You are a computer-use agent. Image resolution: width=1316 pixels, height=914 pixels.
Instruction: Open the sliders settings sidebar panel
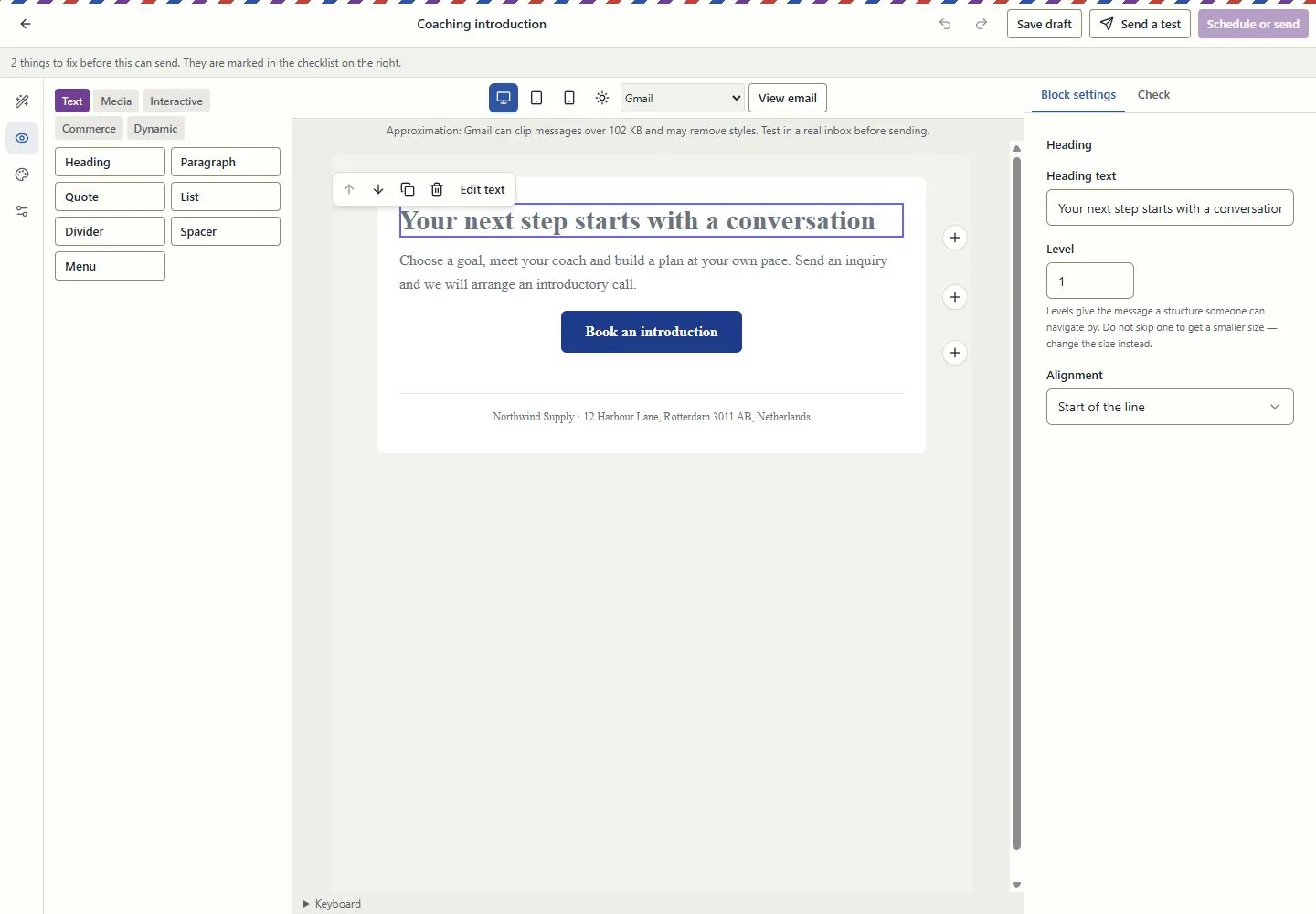point(22,211)
